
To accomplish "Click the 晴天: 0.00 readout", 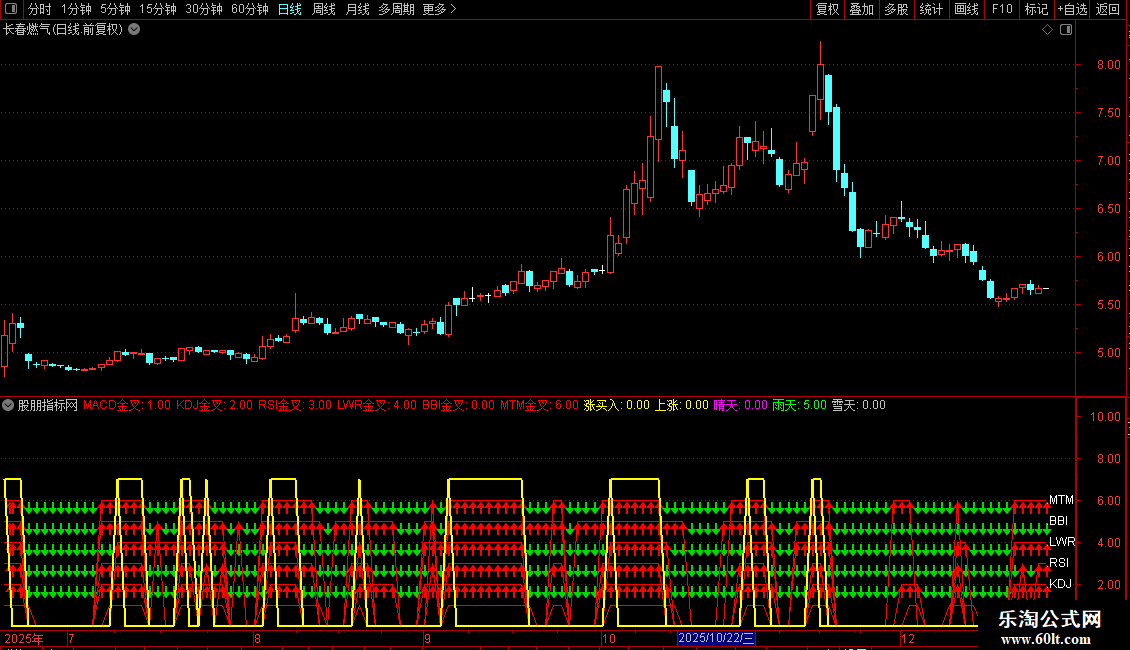I will 740,405.
